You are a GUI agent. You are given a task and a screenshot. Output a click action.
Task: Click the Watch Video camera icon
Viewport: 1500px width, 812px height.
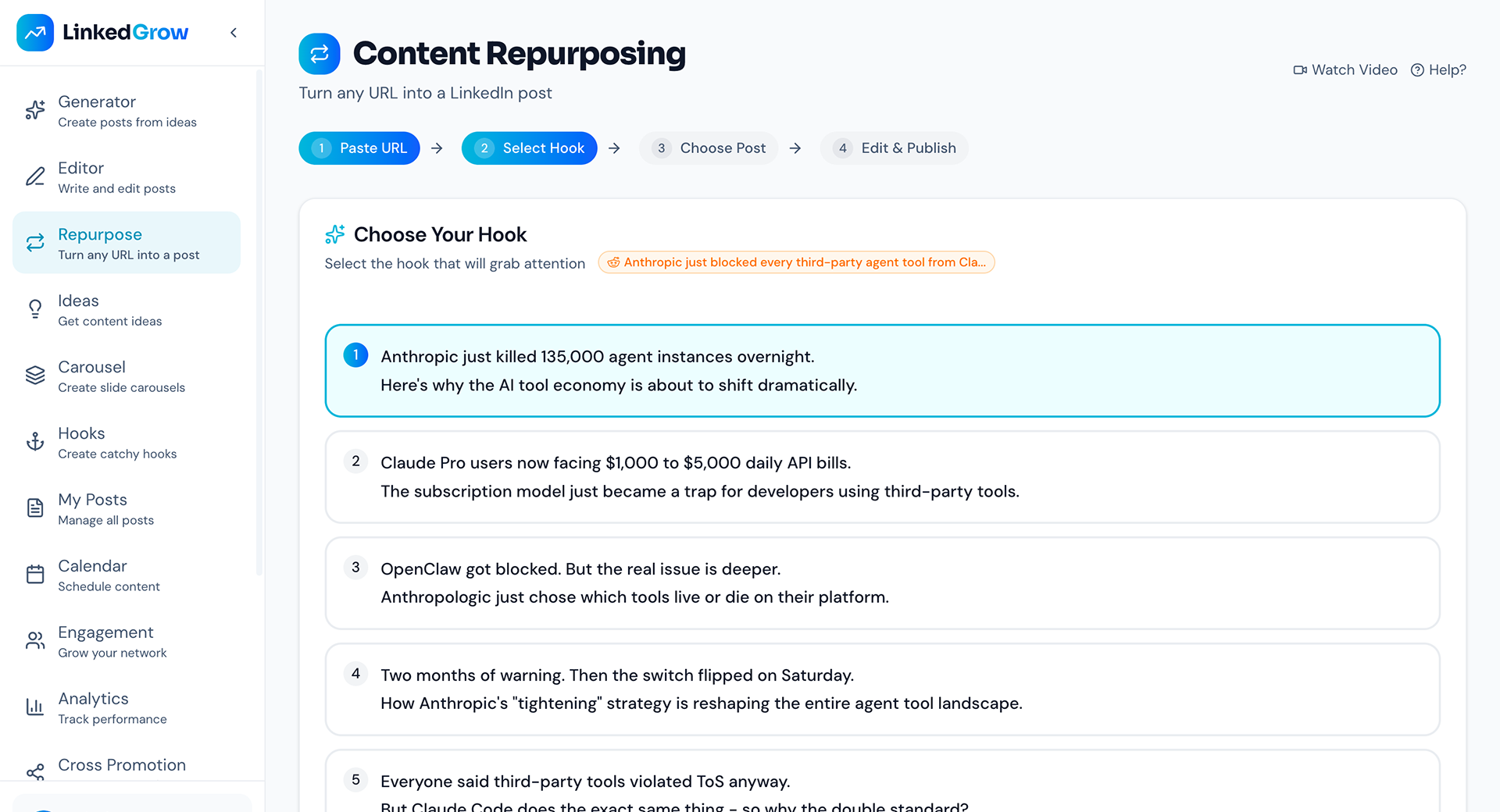point(1300,70)
